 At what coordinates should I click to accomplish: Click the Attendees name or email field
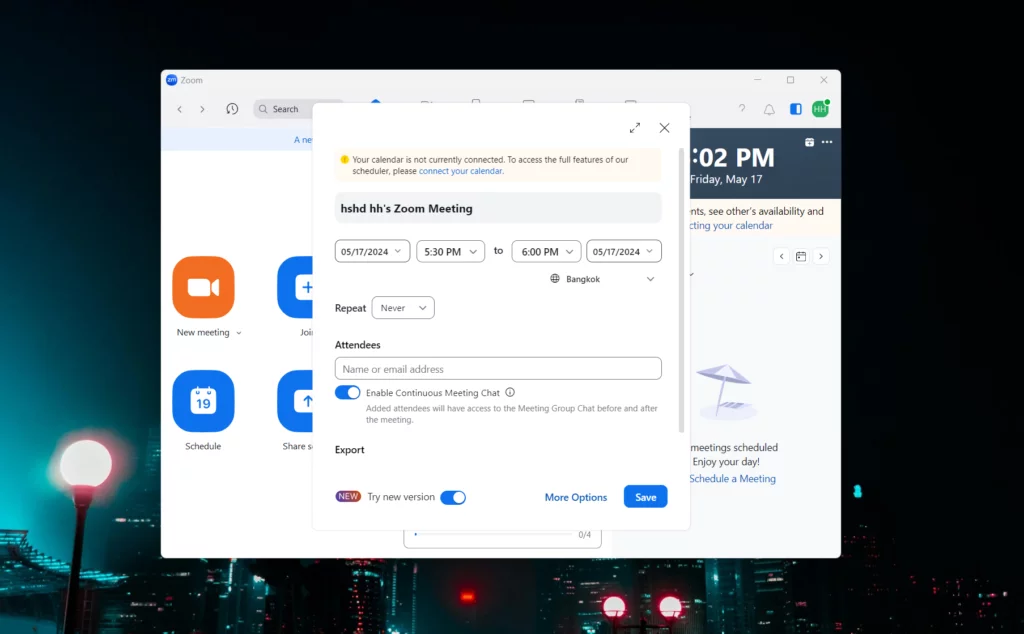click(x=498, y=369)
